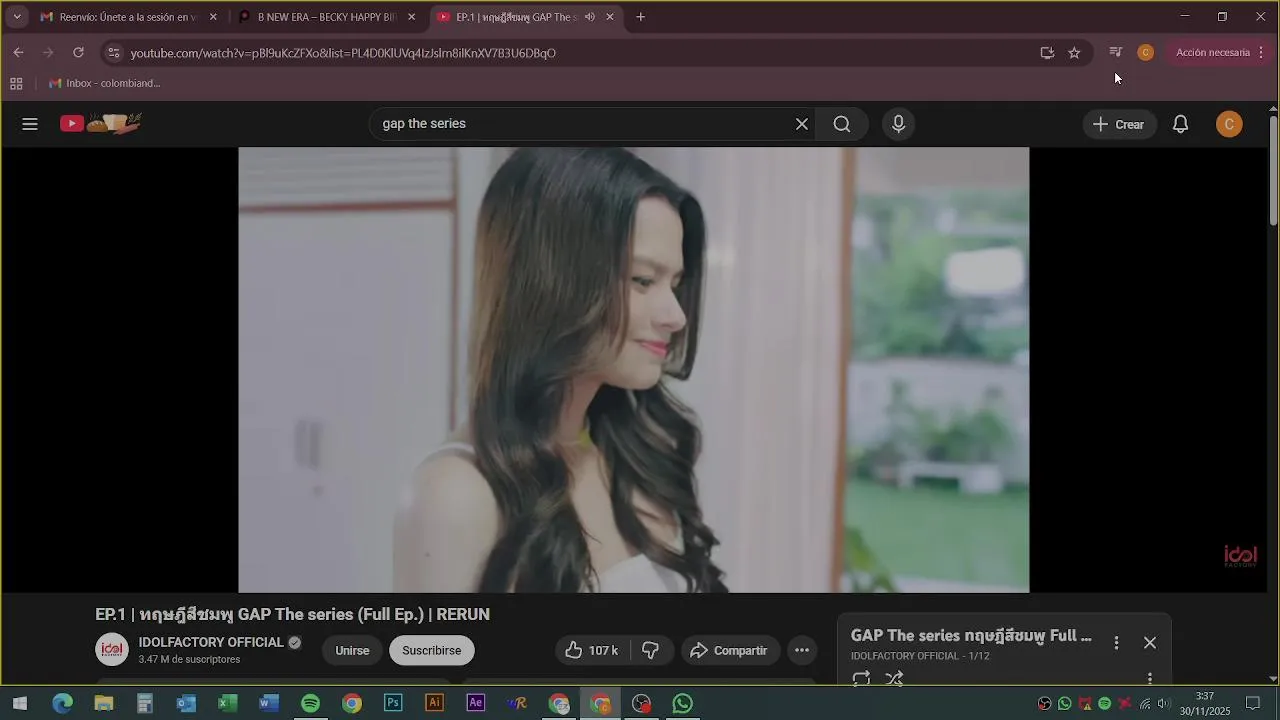
Task: Open WhatsApp from the taskbar
Action: 683,704
